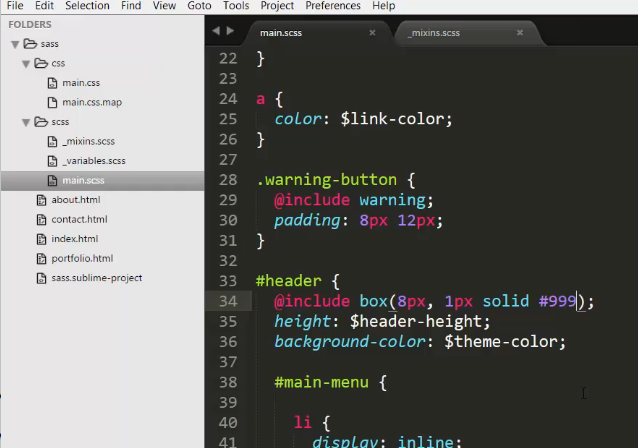Click the FOLDERS sidebar heading
The height and width of the screenshot is (448, 638).
click(30, 25)
